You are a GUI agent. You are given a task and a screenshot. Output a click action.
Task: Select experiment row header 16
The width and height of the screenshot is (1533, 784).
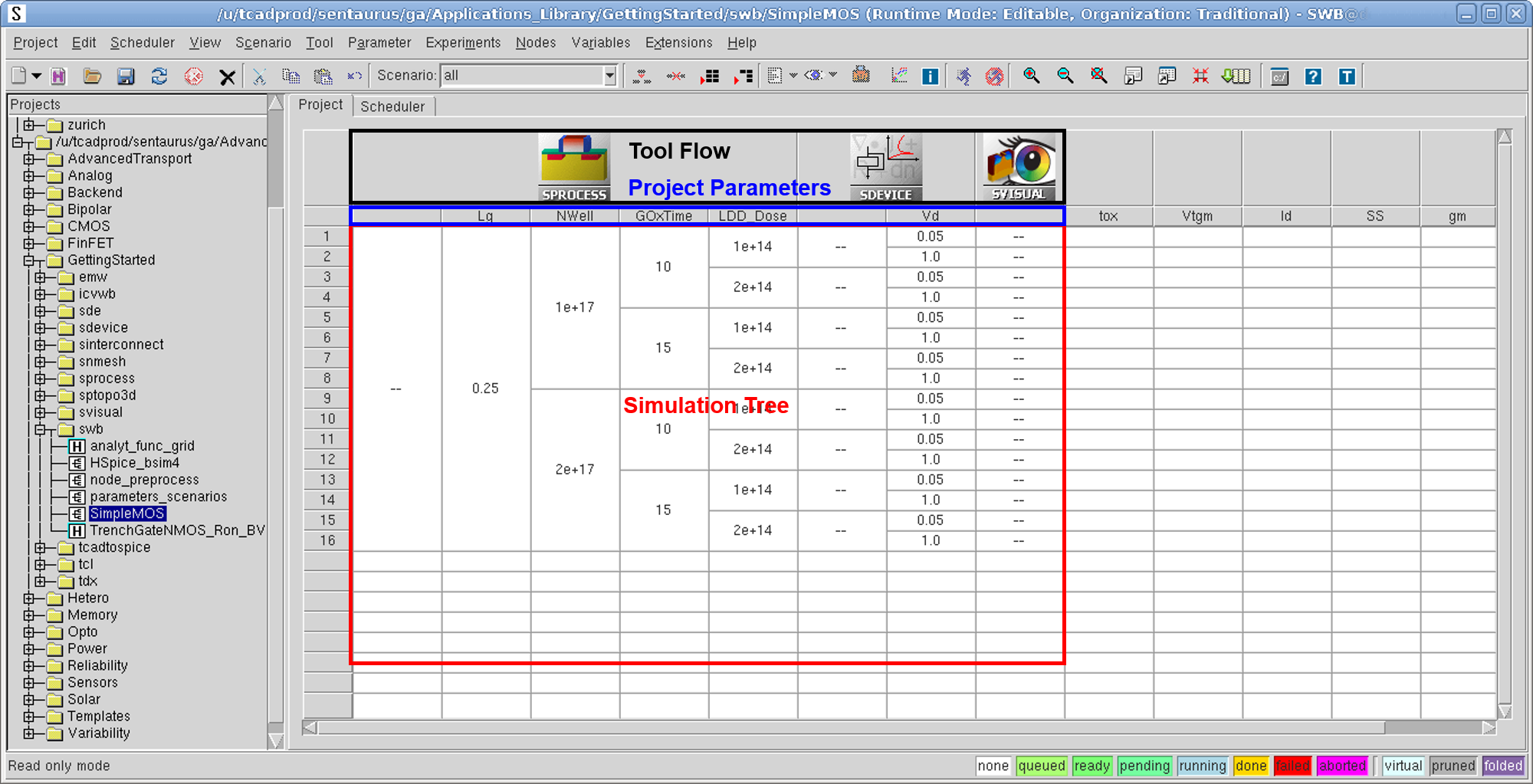pos(327,541)
